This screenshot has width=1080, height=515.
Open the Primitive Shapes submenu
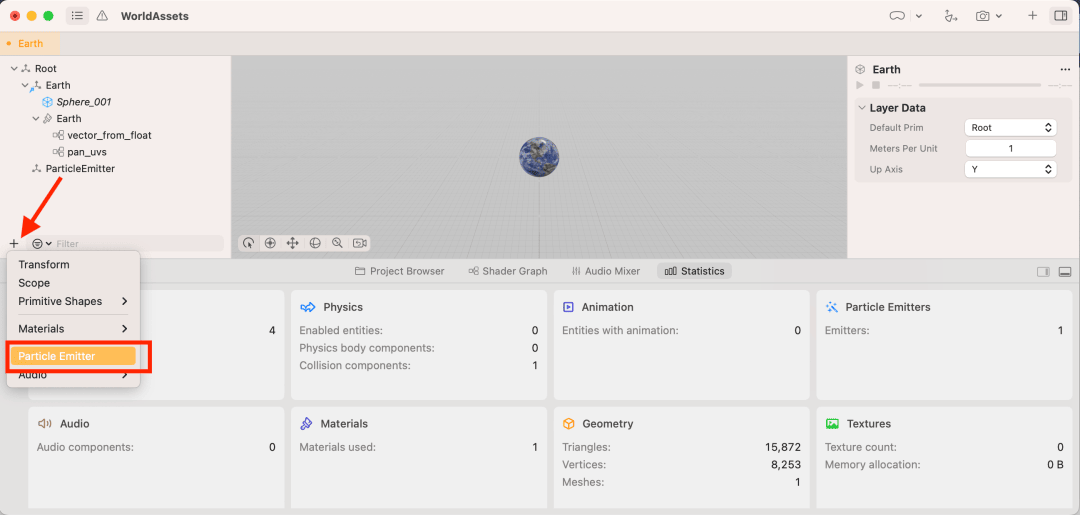pos(74,302)
